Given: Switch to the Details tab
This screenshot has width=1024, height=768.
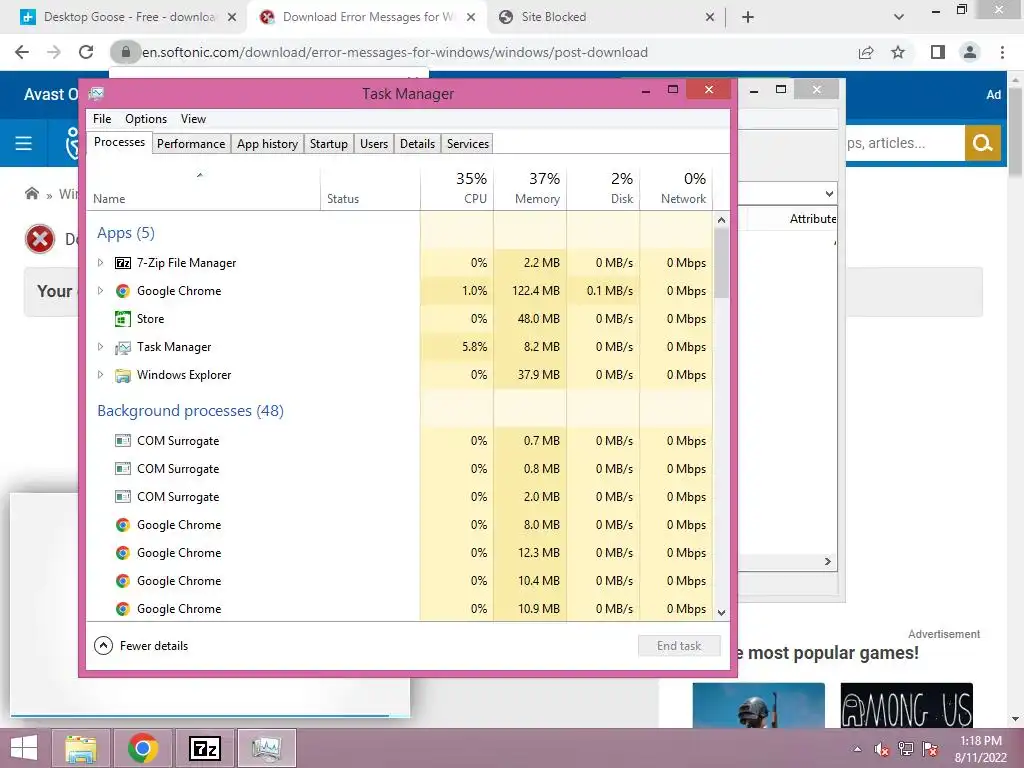Looking at the screenshot, I should click(417, 144).
